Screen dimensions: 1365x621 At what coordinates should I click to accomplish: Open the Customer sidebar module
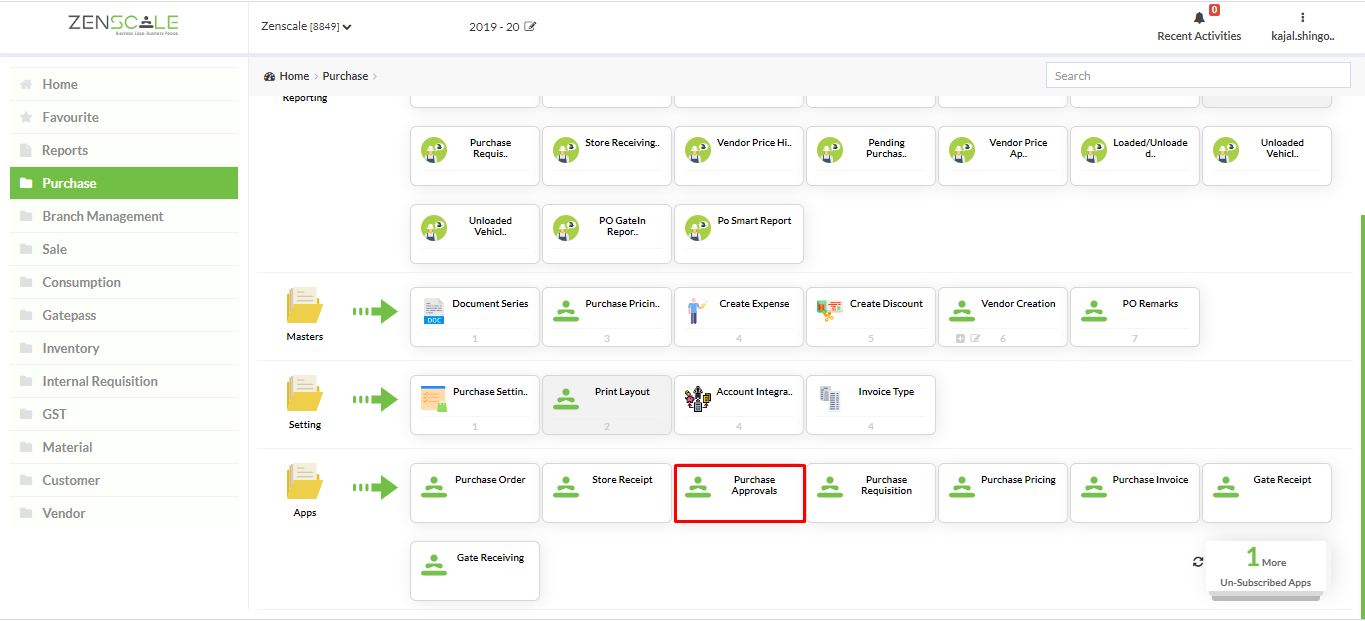[x=124, y=480]
